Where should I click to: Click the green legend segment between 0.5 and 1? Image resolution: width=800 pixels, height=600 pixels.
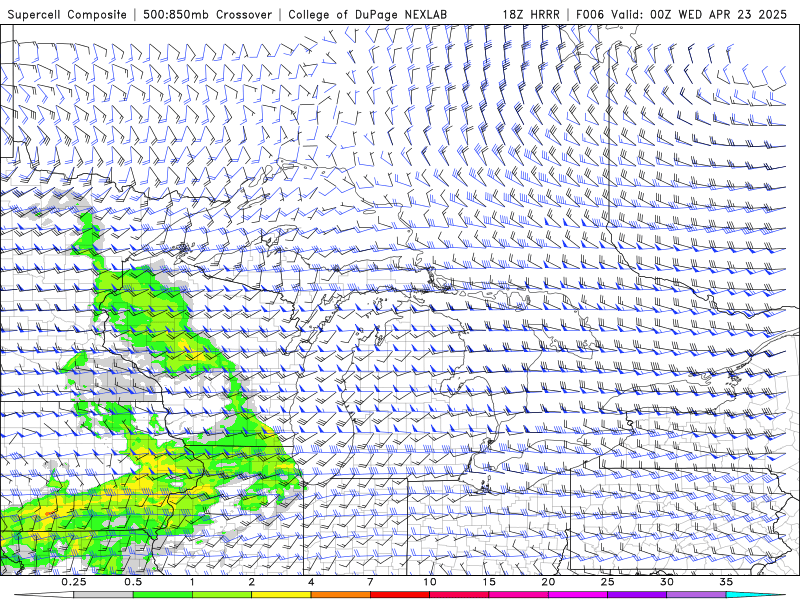point(163,595)
